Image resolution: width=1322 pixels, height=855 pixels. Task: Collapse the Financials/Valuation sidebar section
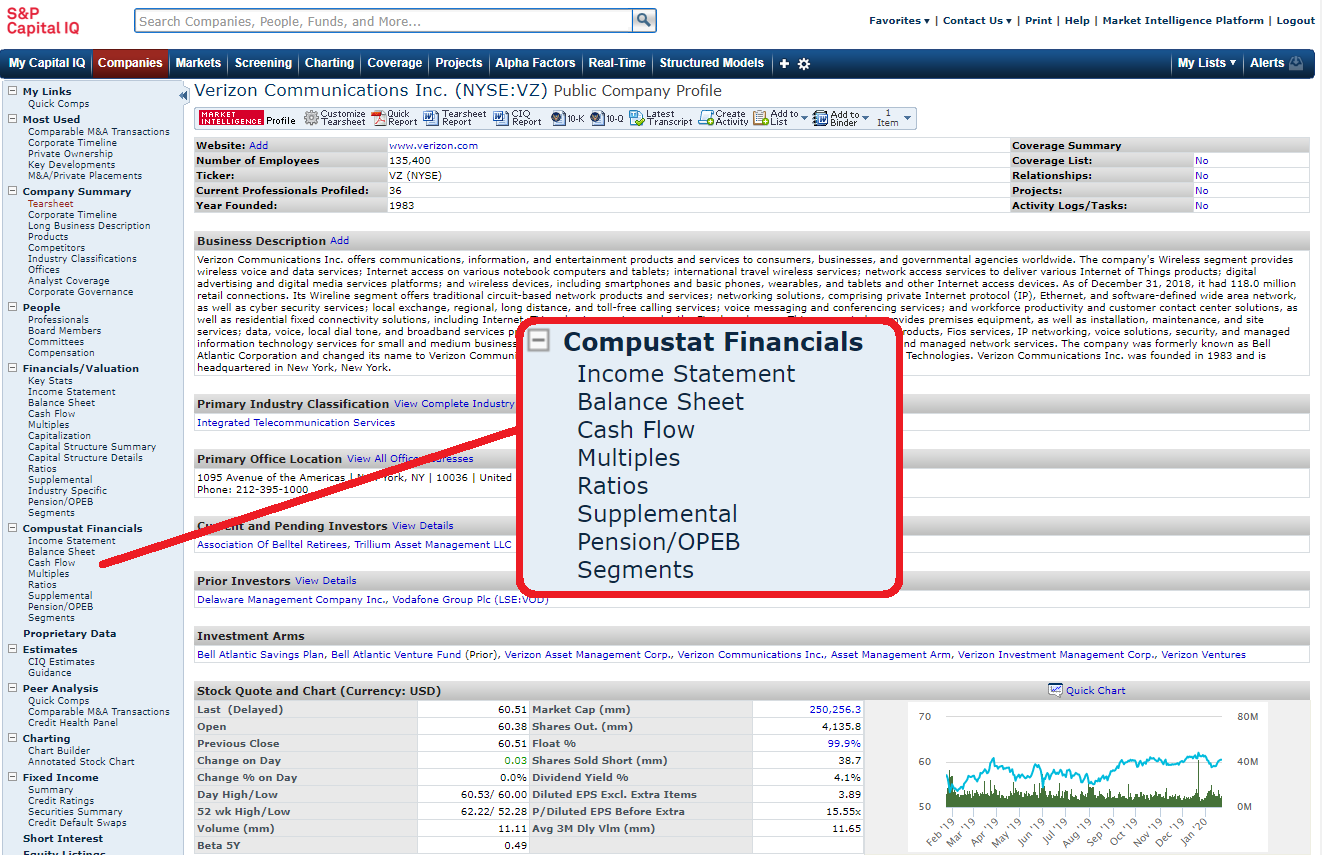point(12,368)
